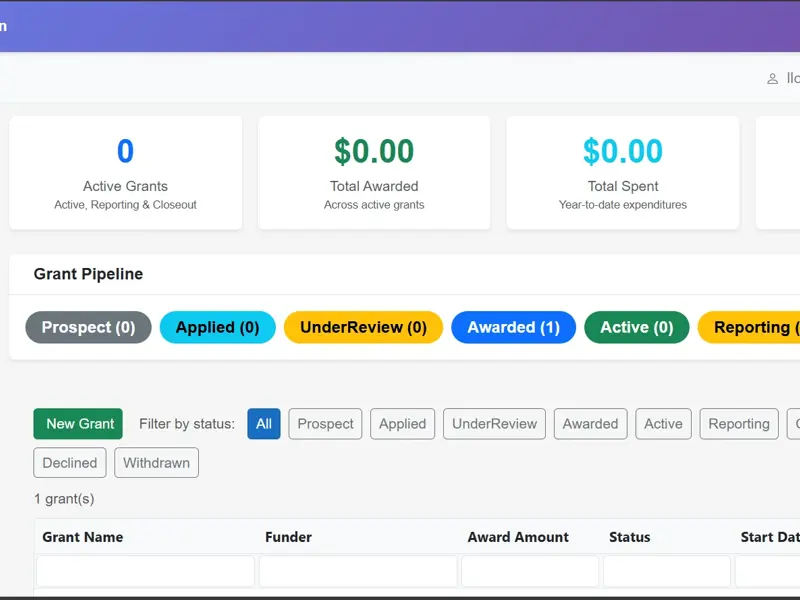Viewport: 800px width, 600px height.
Task: Filter grants by Reporting status
Action: point(739,423)
